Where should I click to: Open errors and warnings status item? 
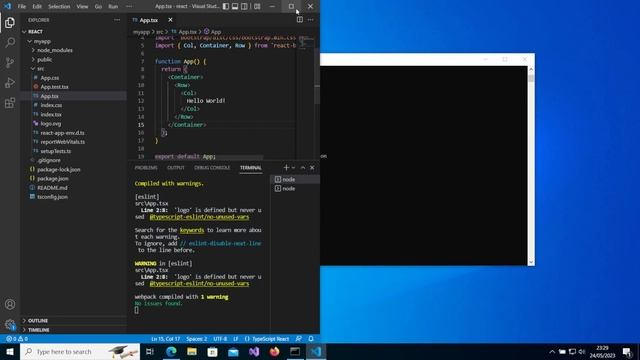coord(17,339)
